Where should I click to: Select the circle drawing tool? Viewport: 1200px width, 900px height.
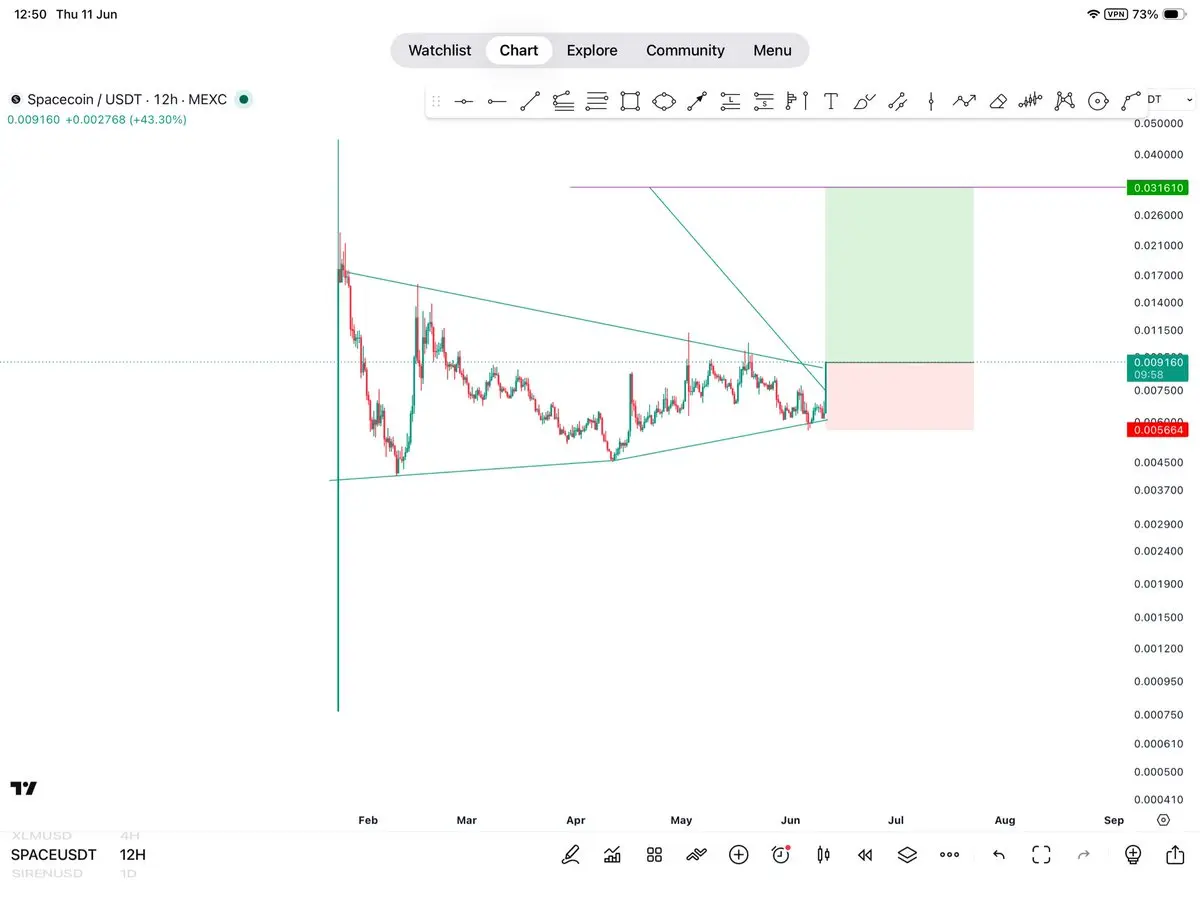pyautogui.click(x=1098, y=101)
